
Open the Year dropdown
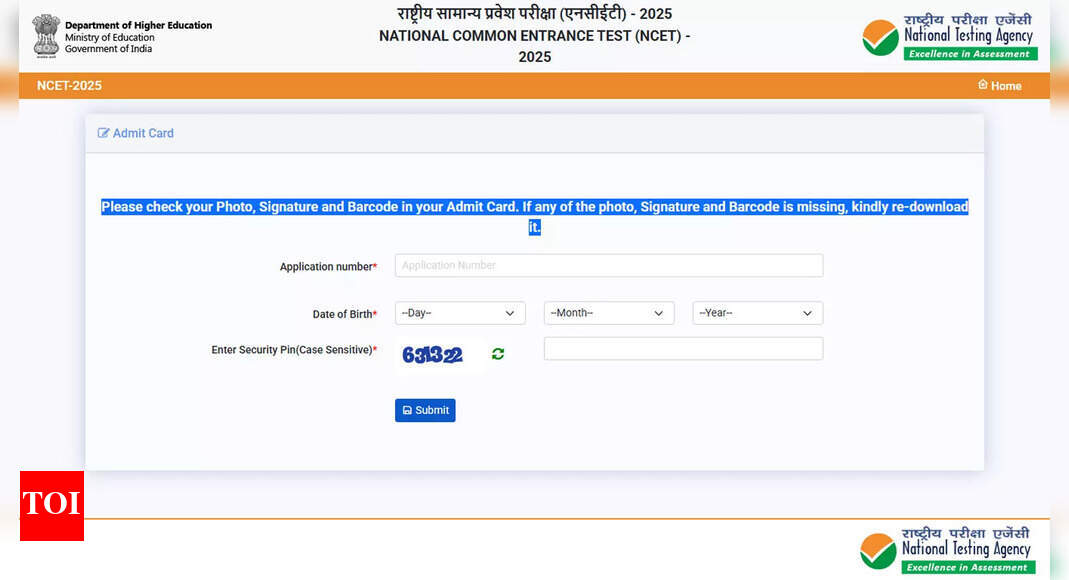tap(757, 313)
